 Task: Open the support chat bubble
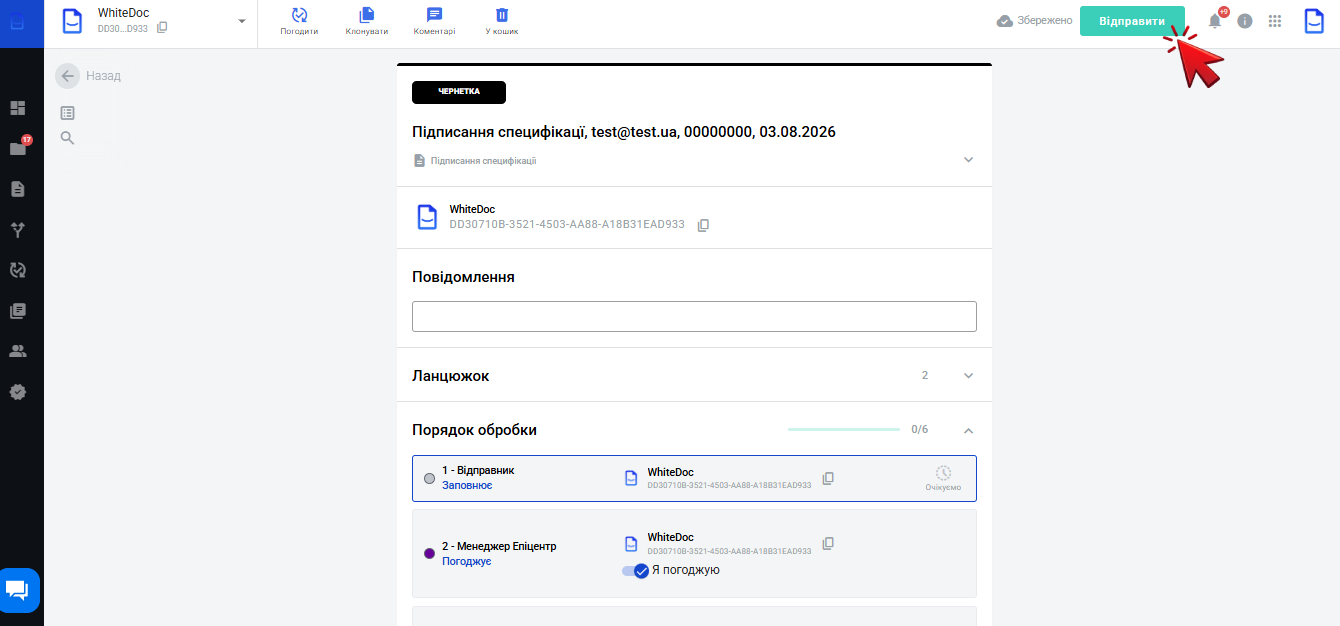click(x=20, y=590)
